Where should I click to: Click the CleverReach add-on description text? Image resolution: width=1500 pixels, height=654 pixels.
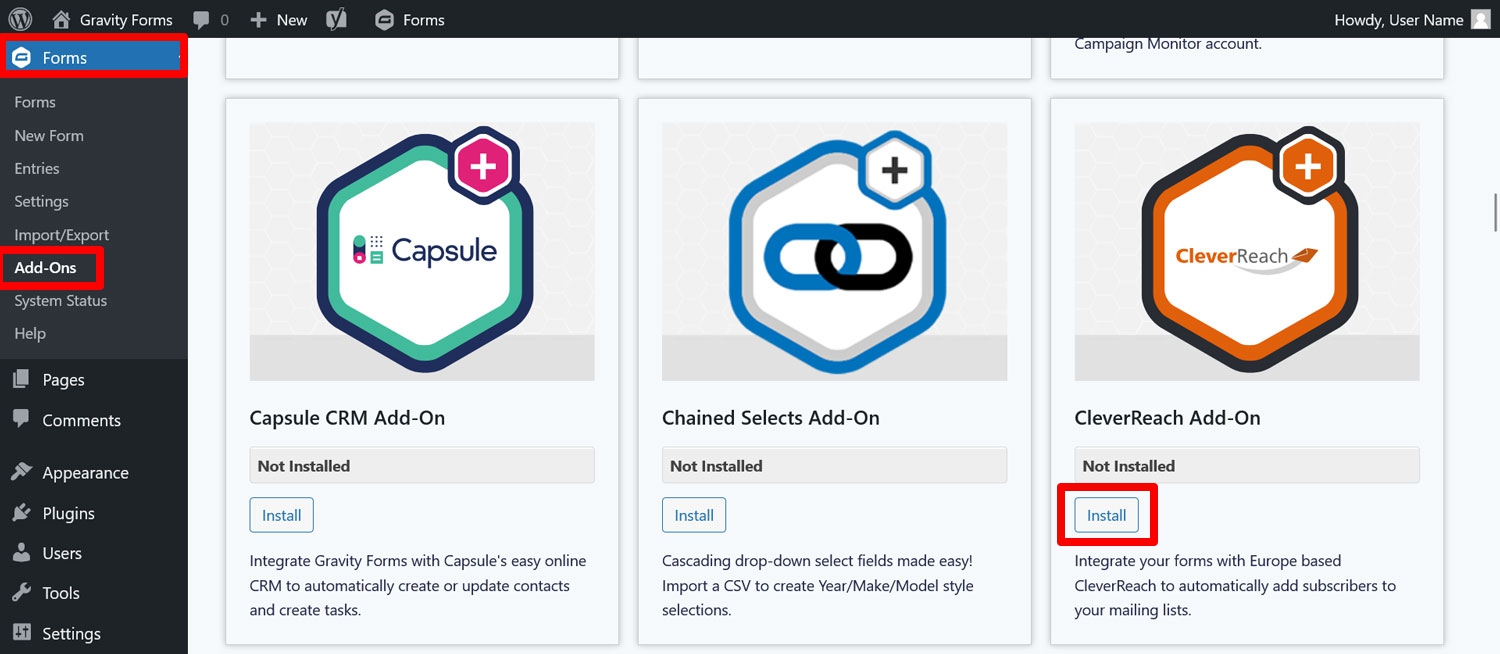pyautogui.click(x=1235, y=585)
